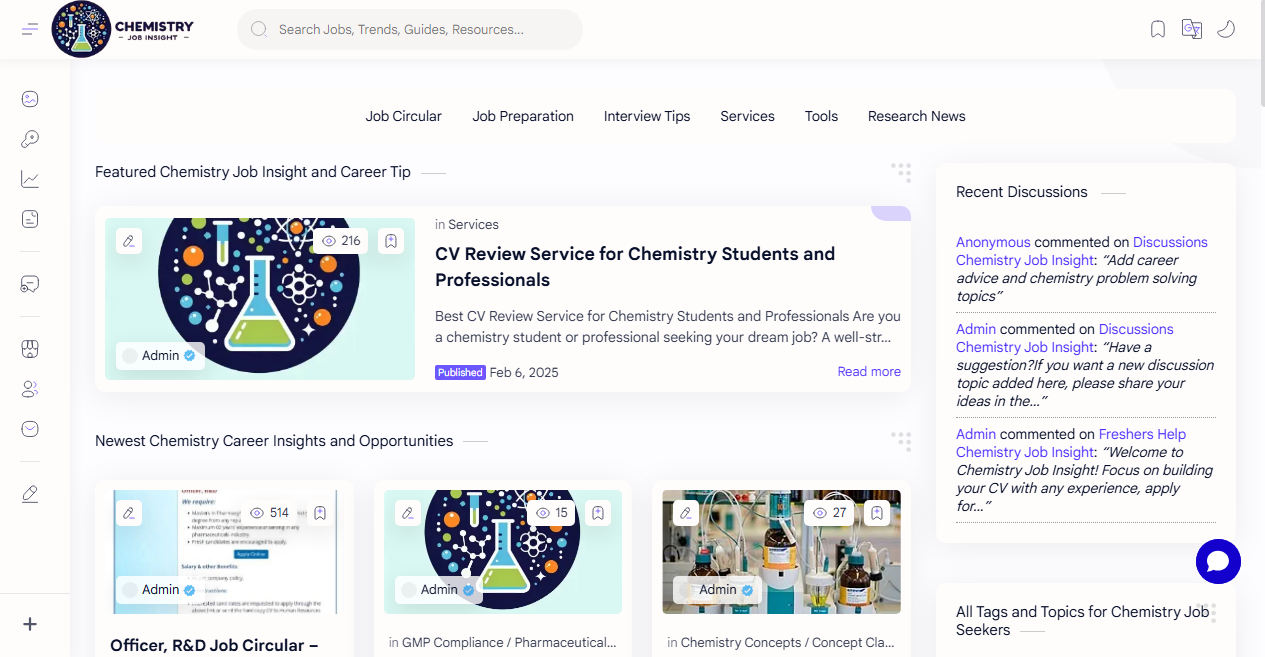The width and height of the screenshot is (1265, 657).
Task: Open grid options beside Newest Chemistry section
Action: point(901,441)
